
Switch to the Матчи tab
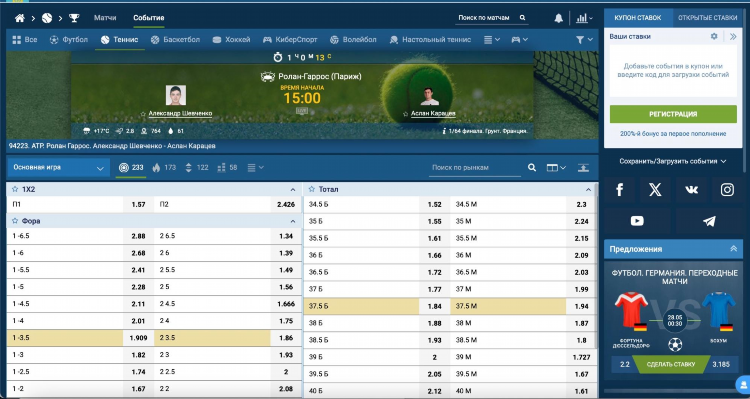tap(105, 18)
